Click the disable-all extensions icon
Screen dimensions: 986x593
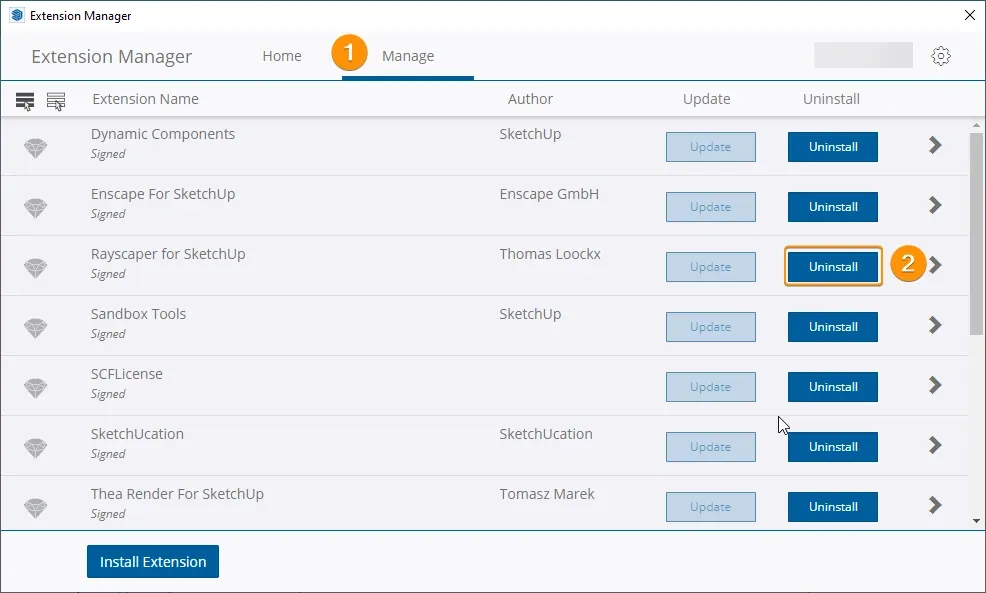pos(56,101)
